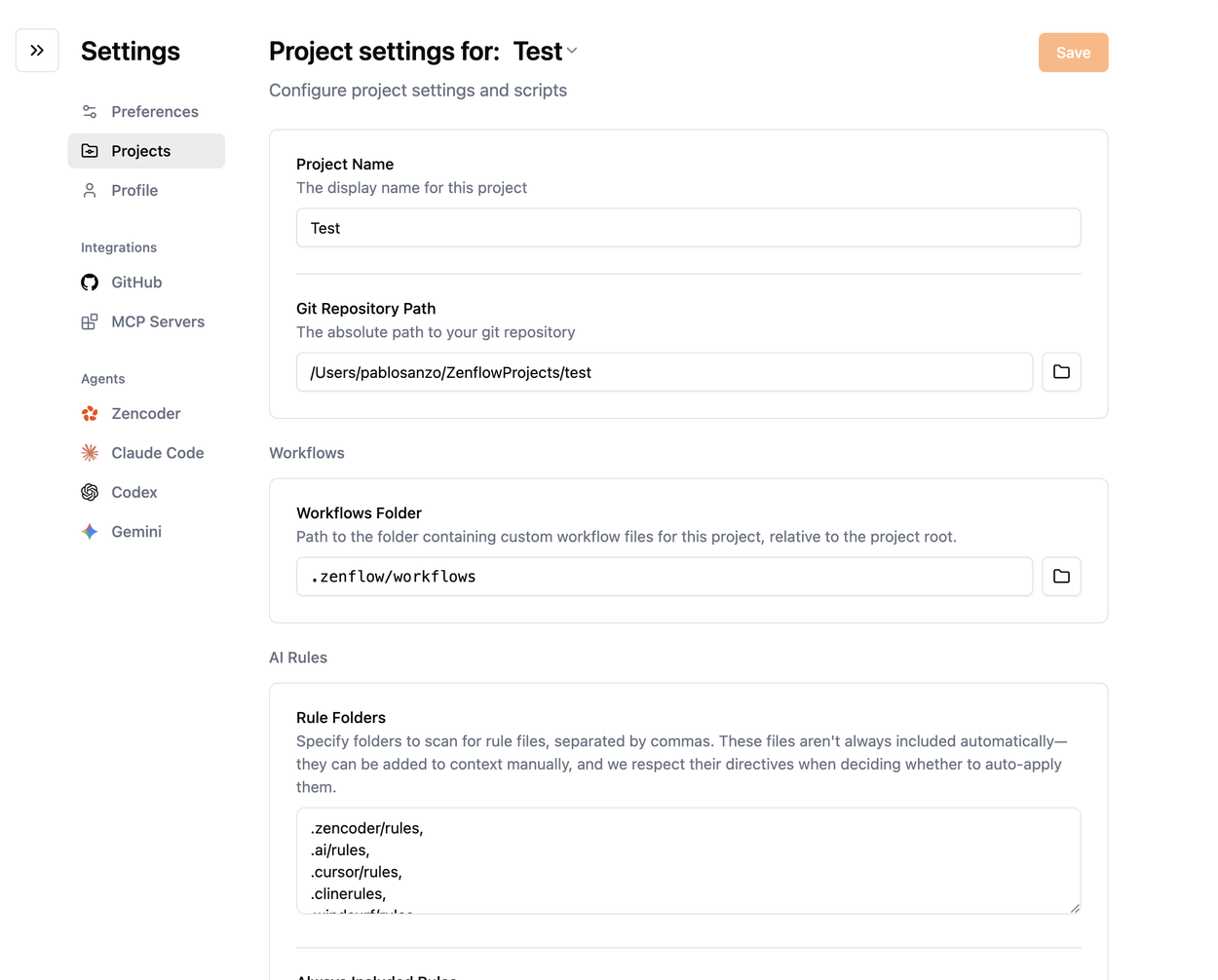Switch to the Projects settings section
1218x980 pixels.
pos(141,150)
